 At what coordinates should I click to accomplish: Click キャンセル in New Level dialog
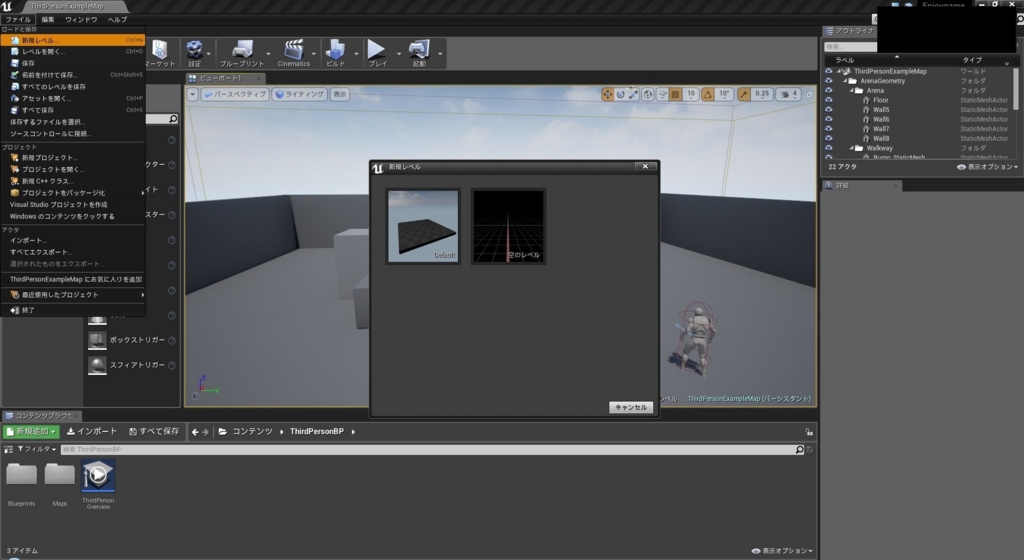click(631, 407)
